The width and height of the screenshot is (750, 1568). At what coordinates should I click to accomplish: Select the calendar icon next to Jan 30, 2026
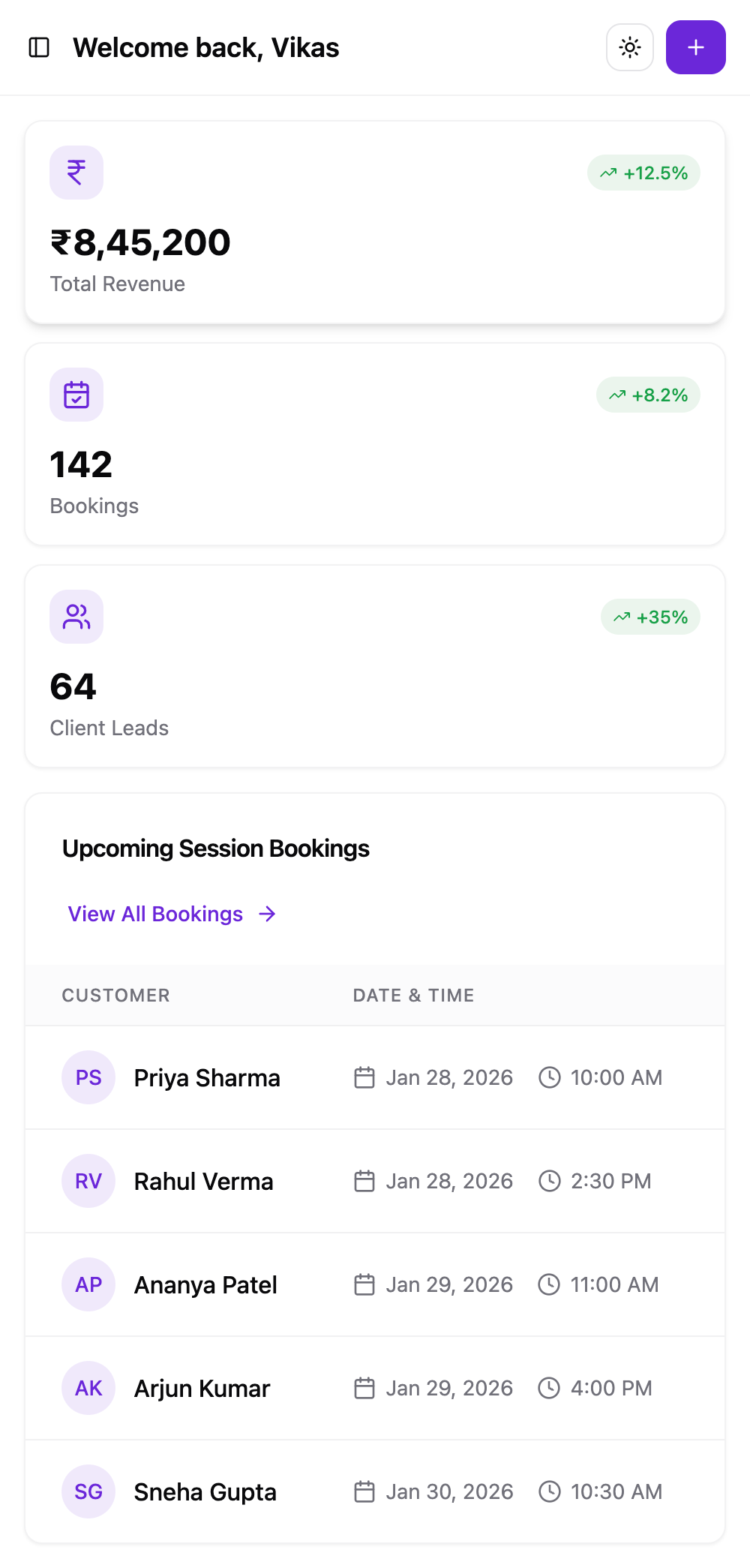pos(364,1491)
